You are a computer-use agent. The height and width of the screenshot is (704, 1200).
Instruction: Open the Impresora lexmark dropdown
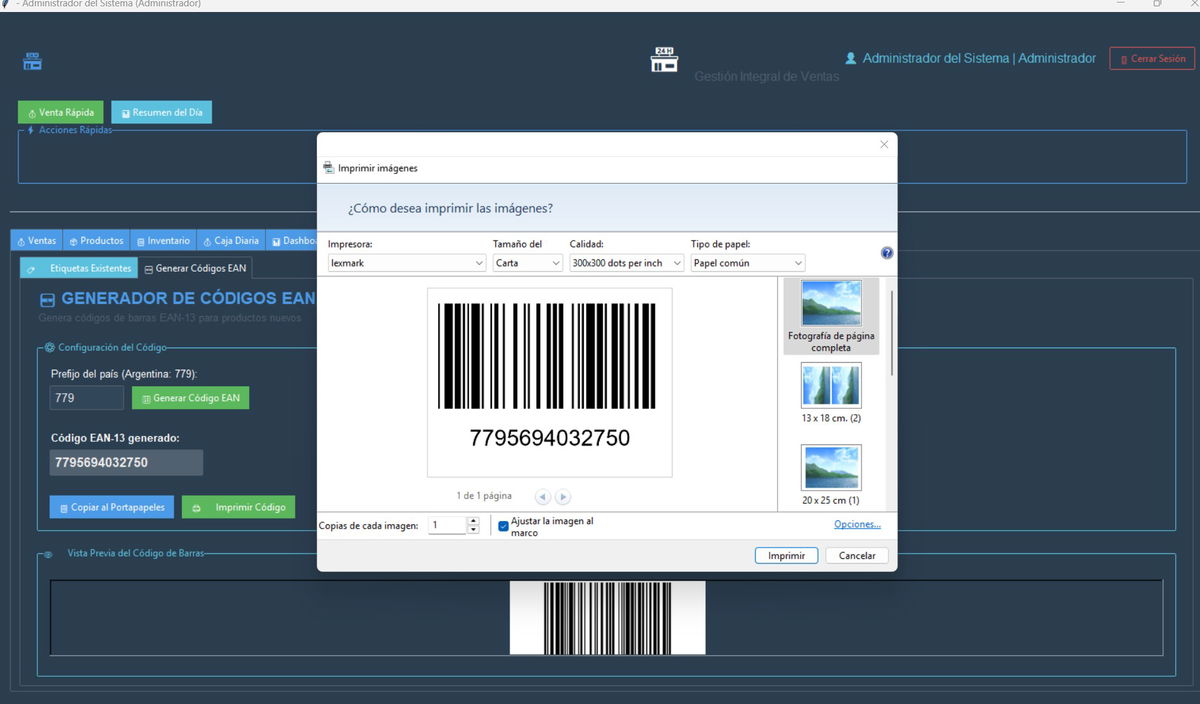point(407,263)
